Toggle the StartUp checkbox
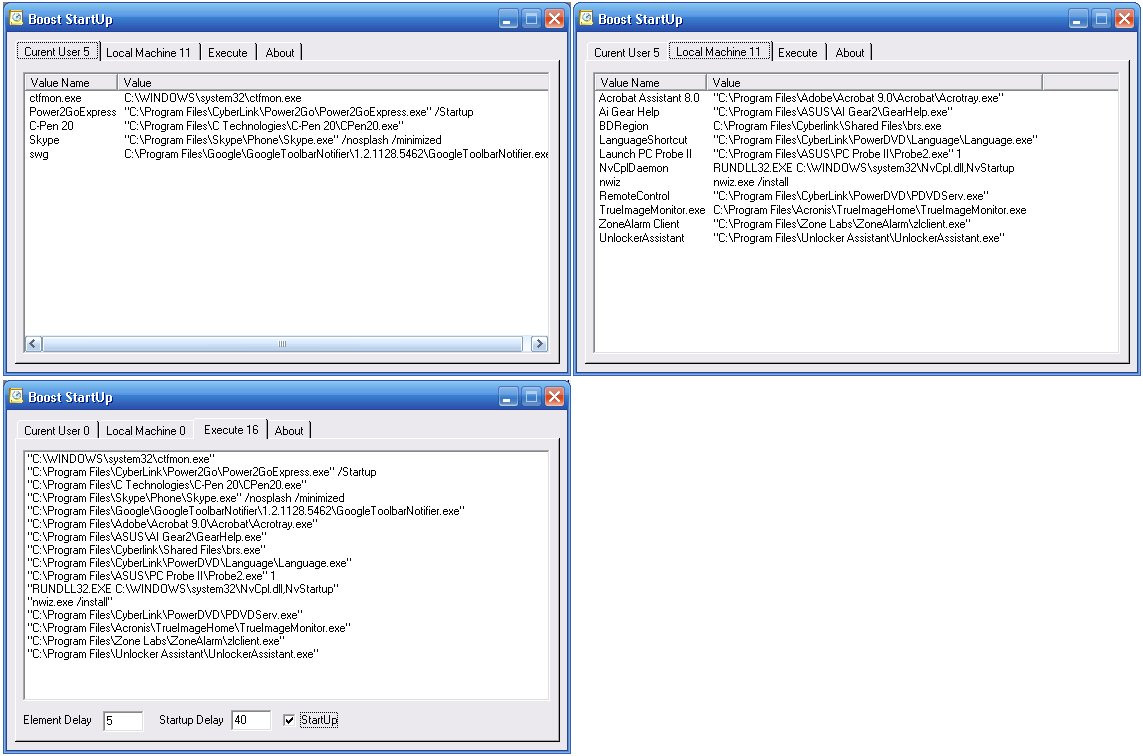1143x756 pixels. click(289, 720)
